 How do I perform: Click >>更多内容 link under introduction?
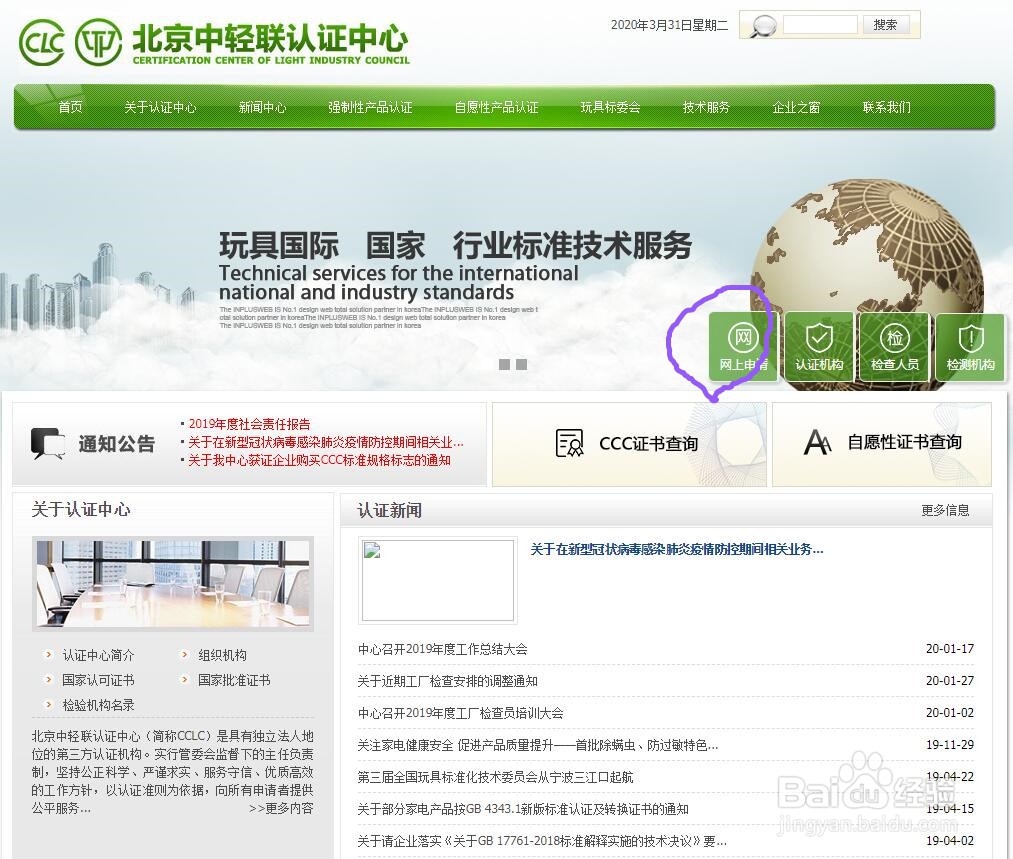coord(281,808)
